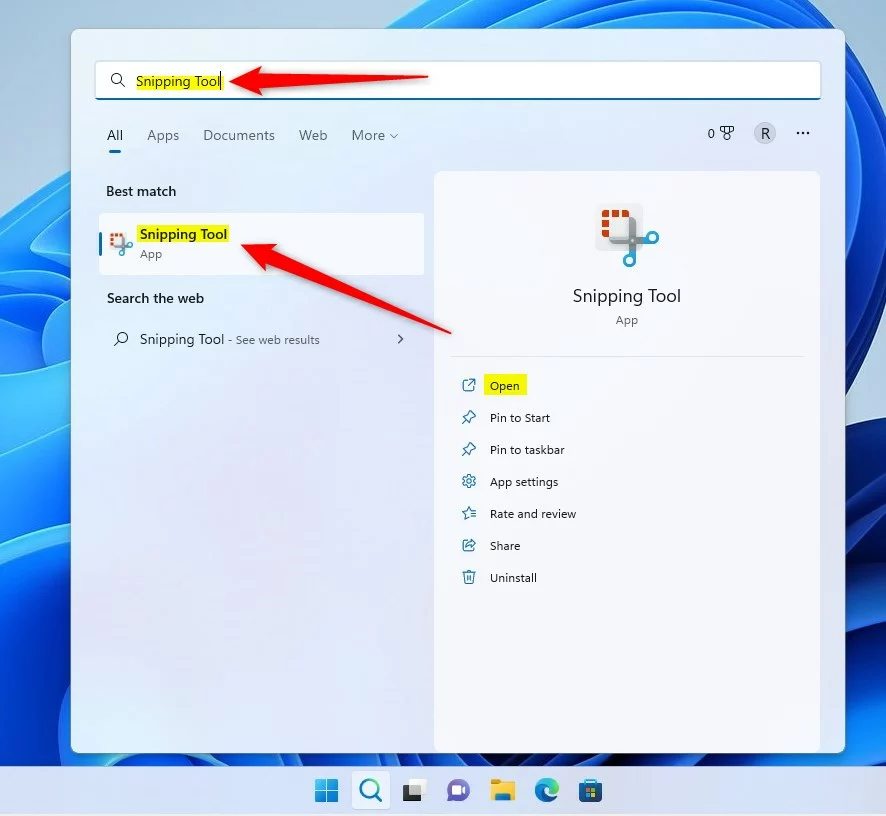Click the large Snipping Tool app icon
This screenshot has height=816, width=886.
click(x=627, y=235)
